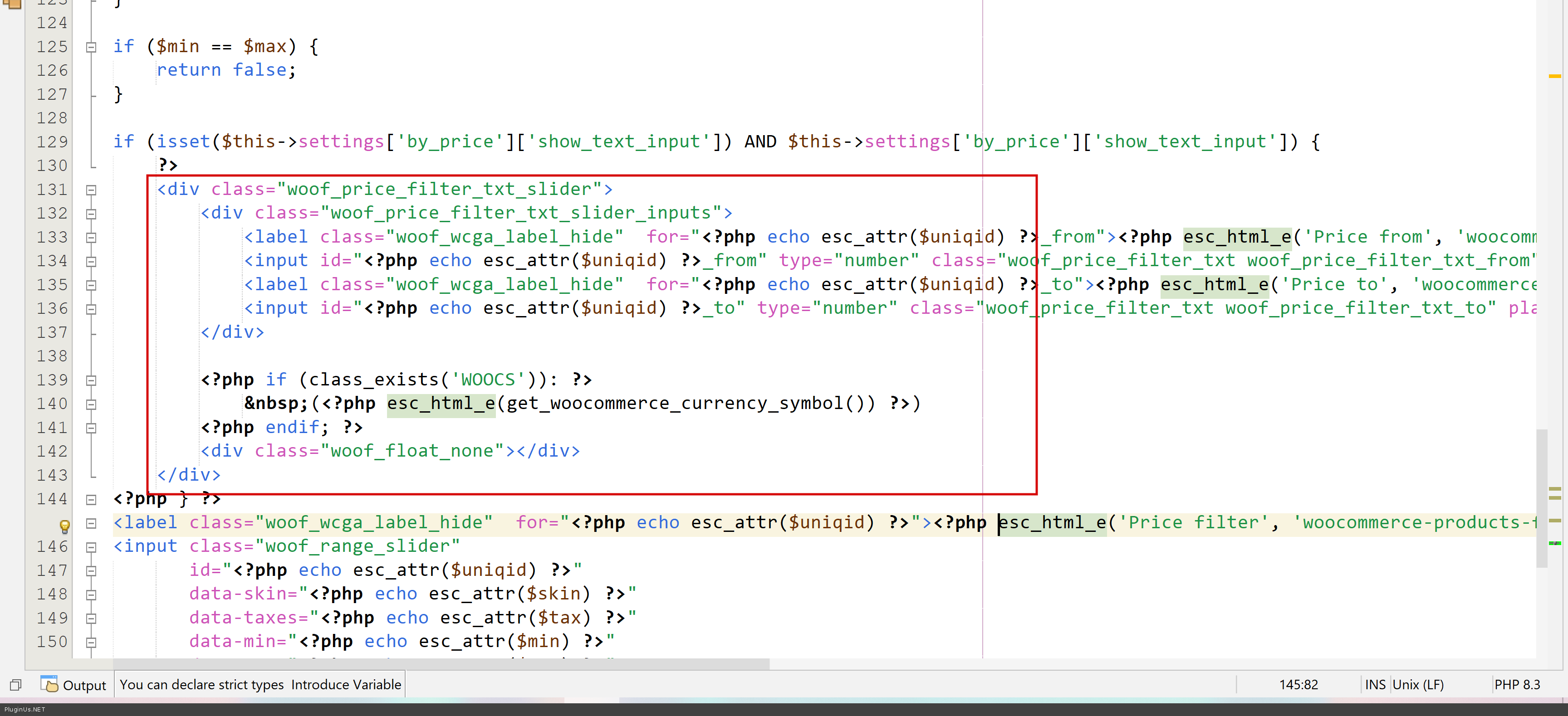Click the Output window icon
1568x716 pixels.
pos(49,684)
